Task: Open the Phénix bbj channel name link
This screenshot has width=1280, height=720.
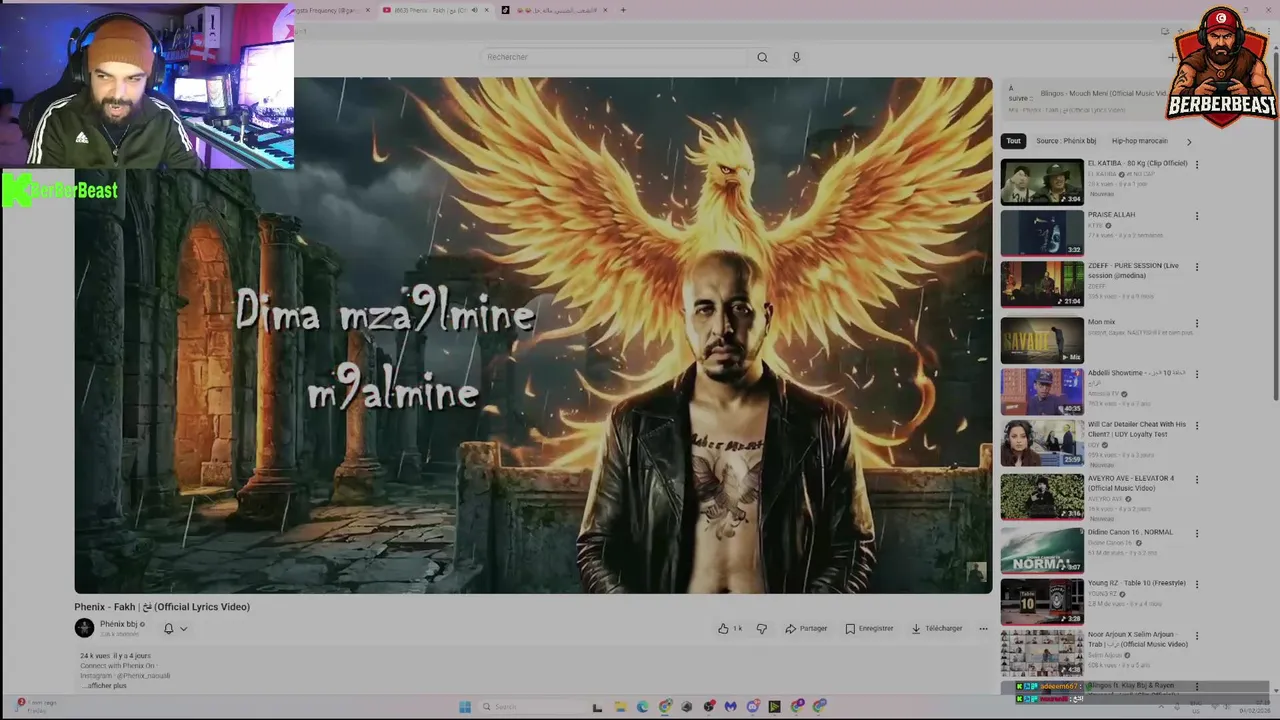Action: coord(119,624)
